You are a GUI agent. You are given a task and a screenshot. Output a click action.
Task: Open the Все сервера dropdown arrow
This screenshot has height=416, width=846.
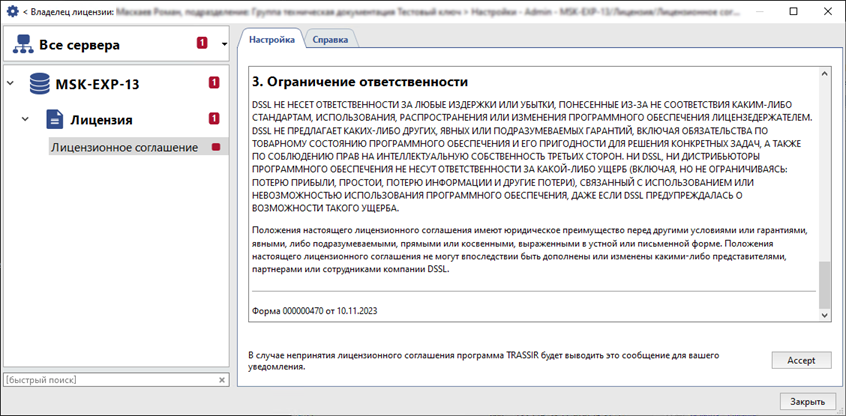coord(225,44)
